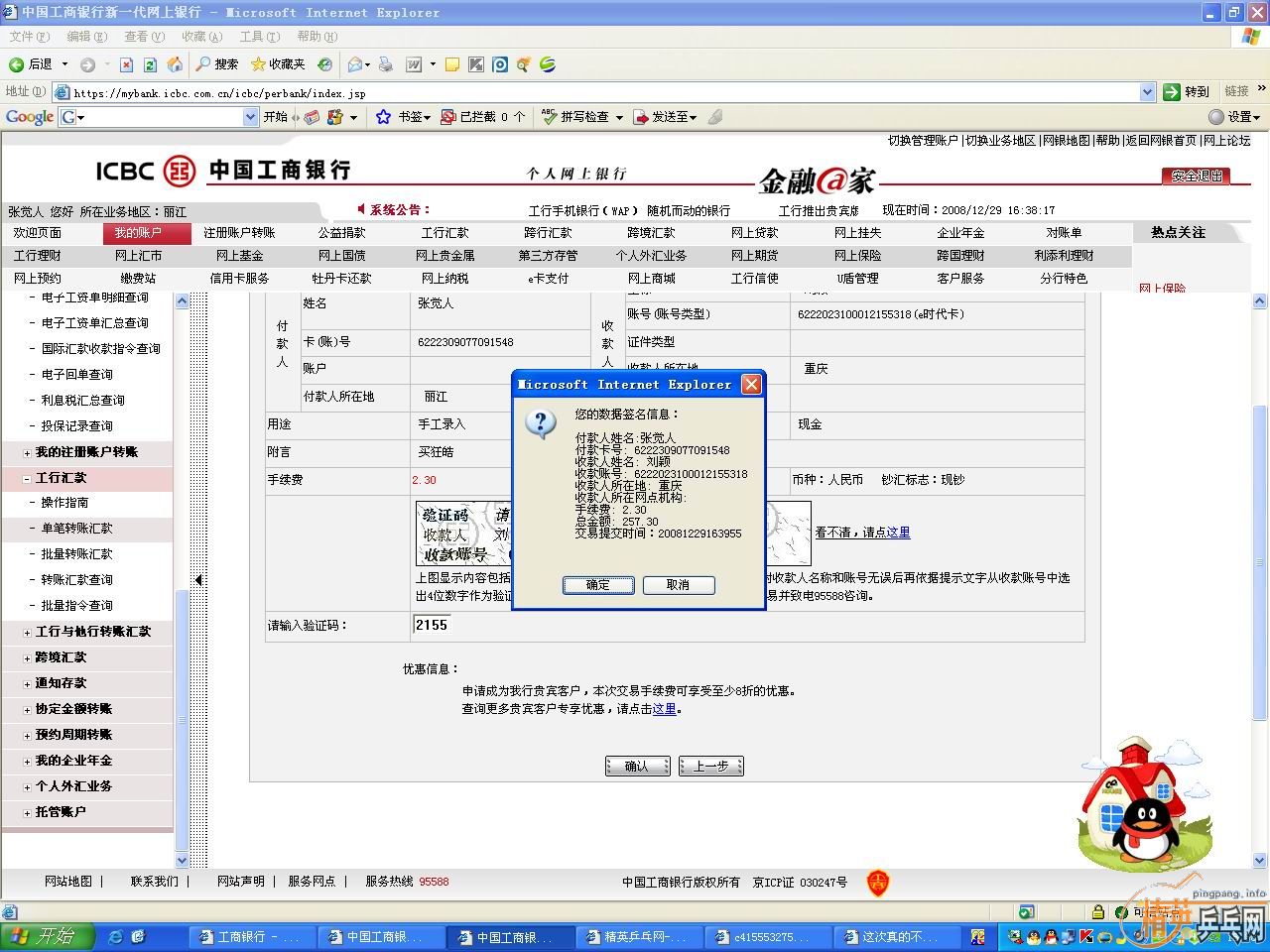Click the QQ penguin house mascot
The width and height of the screenshot is (1270, 952).
(x=1144, y=803)
